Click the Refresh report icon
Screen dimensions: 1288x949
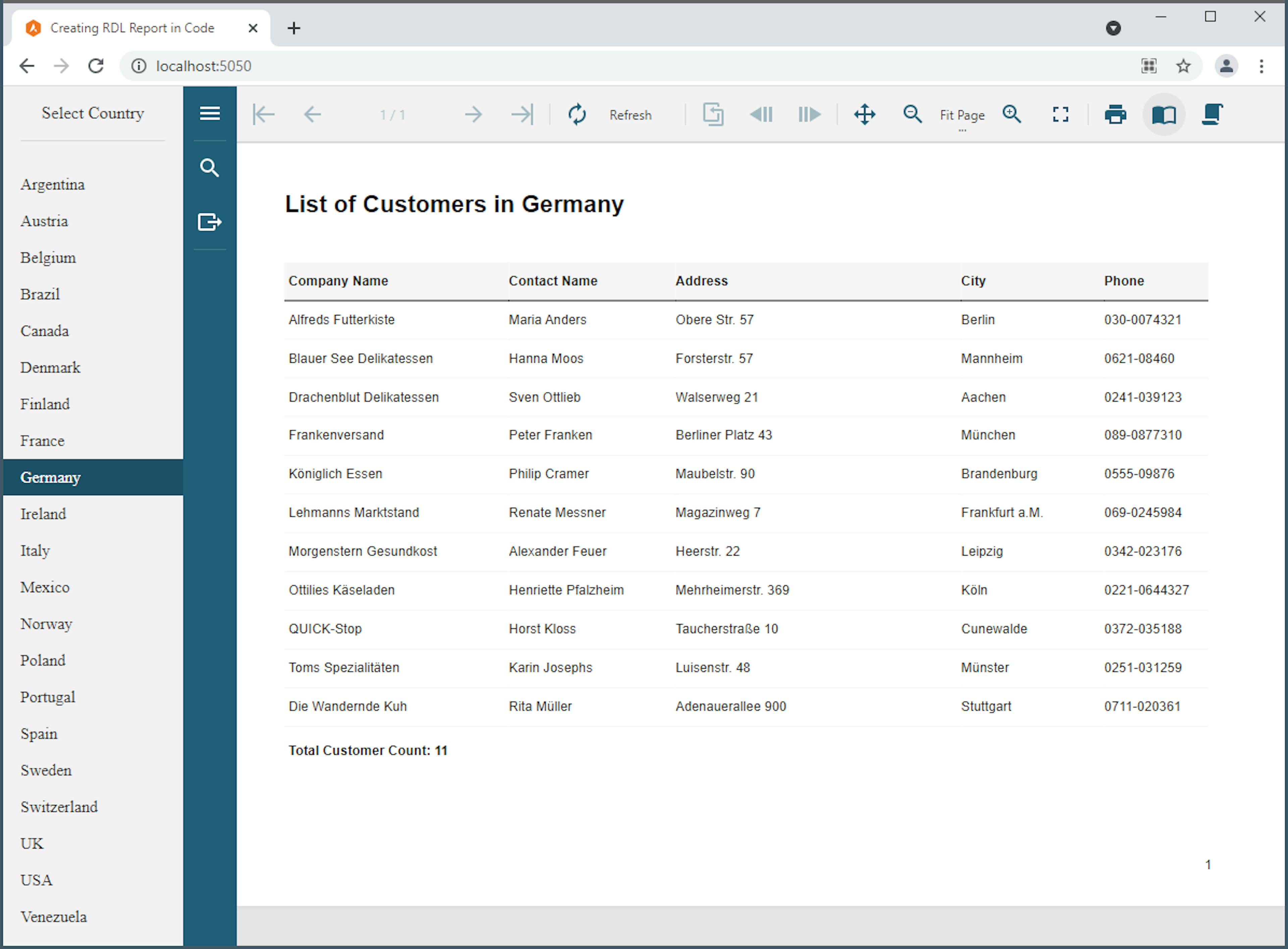[577, 114]
